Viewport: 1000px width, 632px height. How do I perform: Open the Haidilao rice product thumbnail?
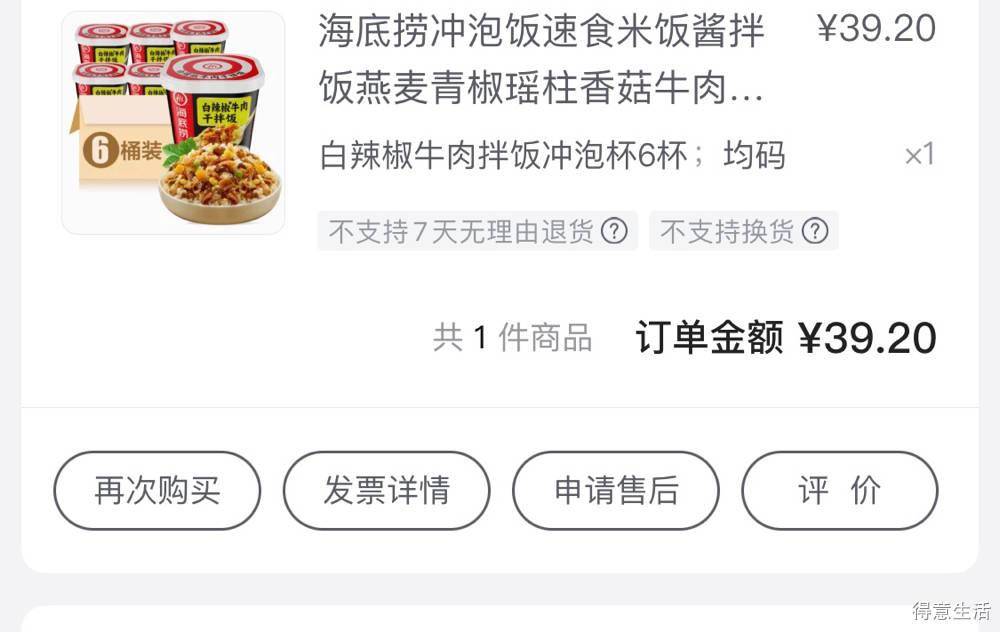(173, 123)
